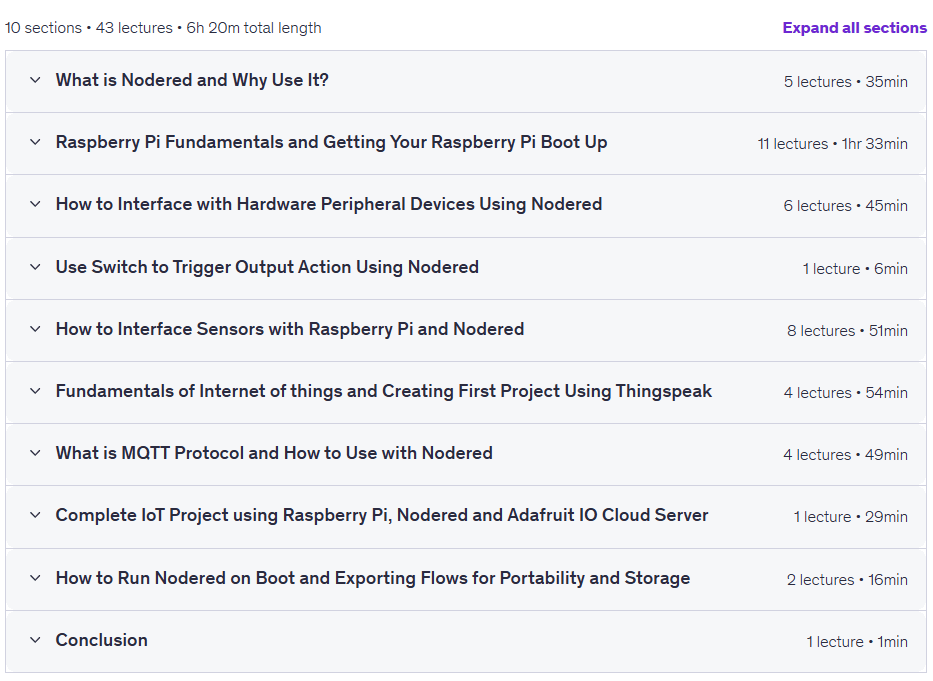Expand chevron for Complete IoT Project section
The image size is (933, 681).
[x=35, y=514]
